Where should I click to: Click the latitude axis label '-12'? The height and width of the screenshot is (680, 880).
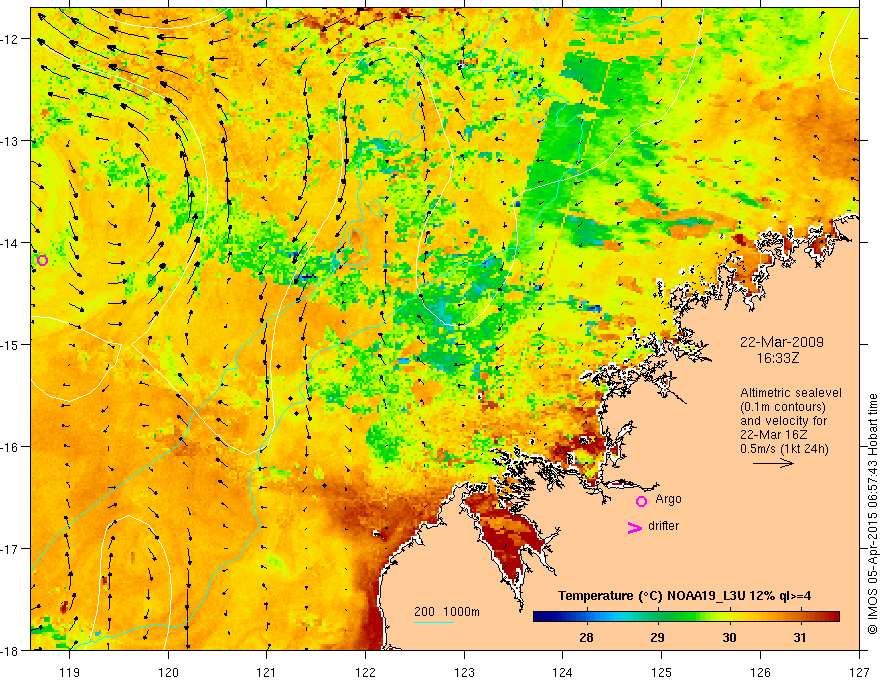point(11,39)
